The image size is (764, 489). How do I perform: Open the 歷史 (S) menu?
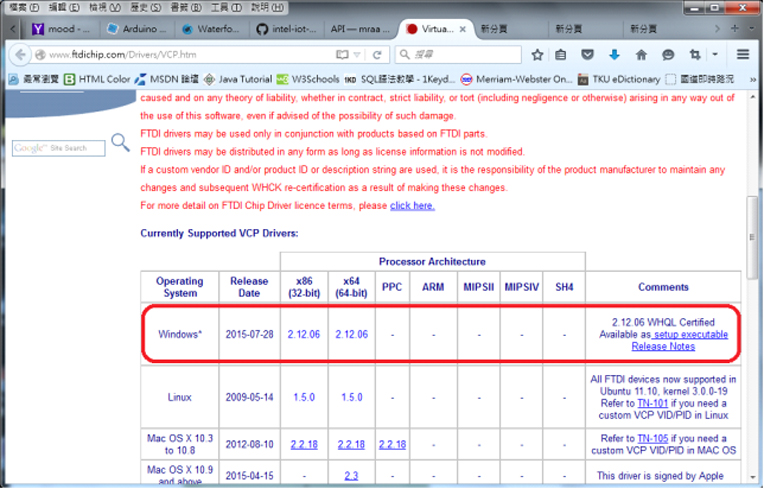click(x=145, y=7)
